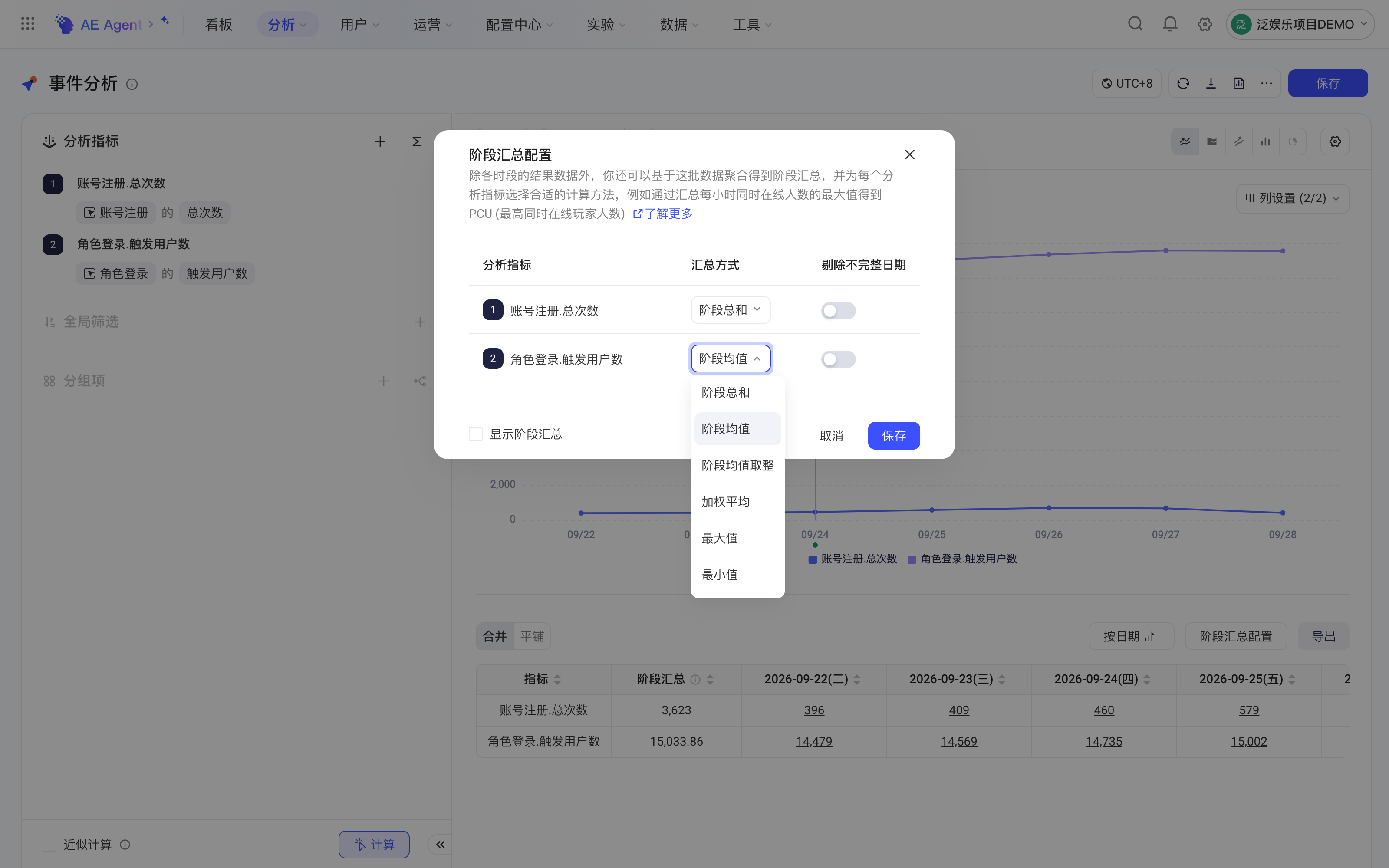Click 取消 in the dialog

831,436
